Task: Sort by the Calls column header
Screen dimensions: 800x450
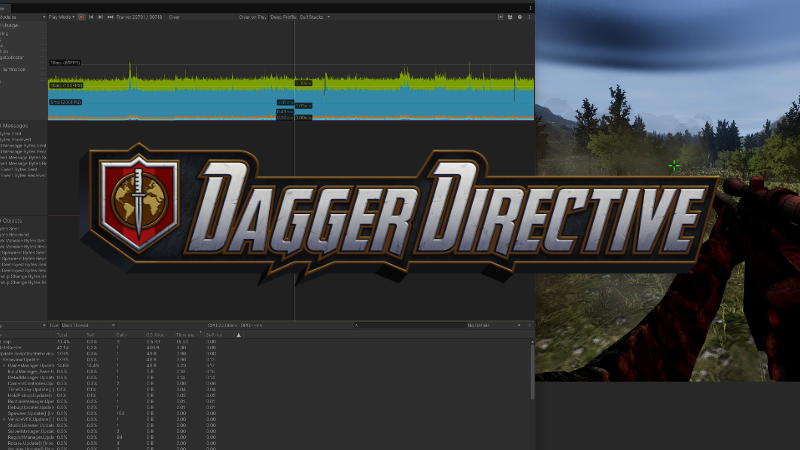Action: [122, 335]
